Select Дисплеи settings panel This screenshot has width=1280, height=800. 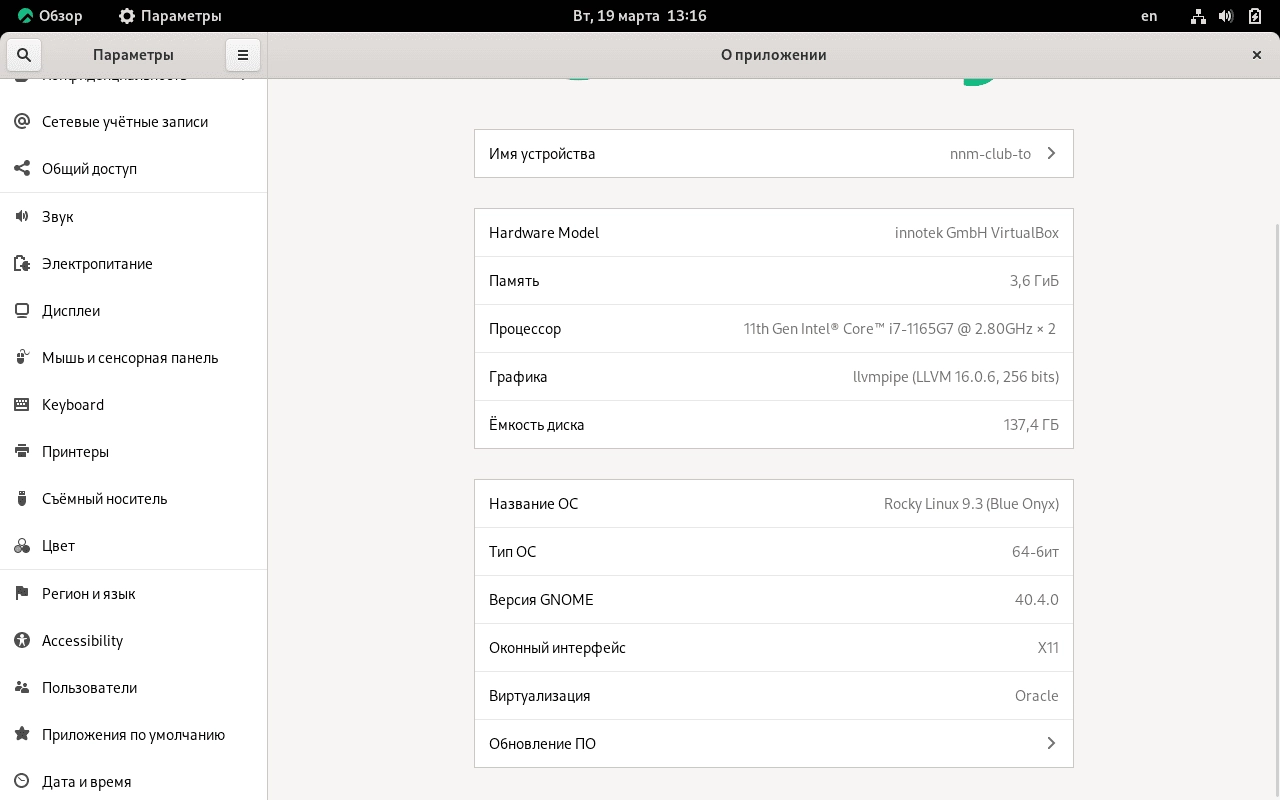click(x=134, y=310)
